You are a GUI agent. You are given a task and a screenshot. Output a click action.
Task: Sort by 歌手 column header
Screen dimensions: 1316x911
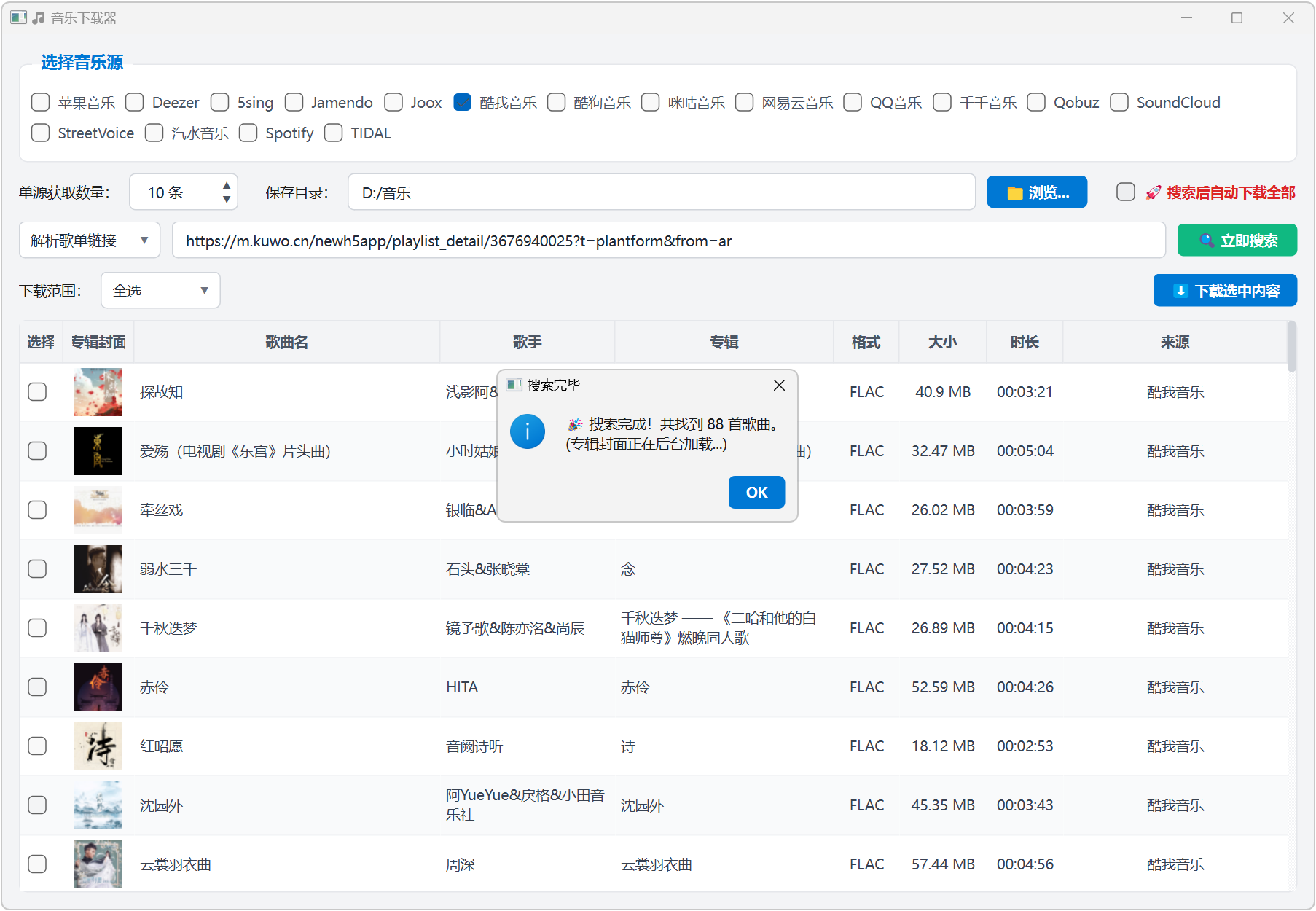click(528, 342)
